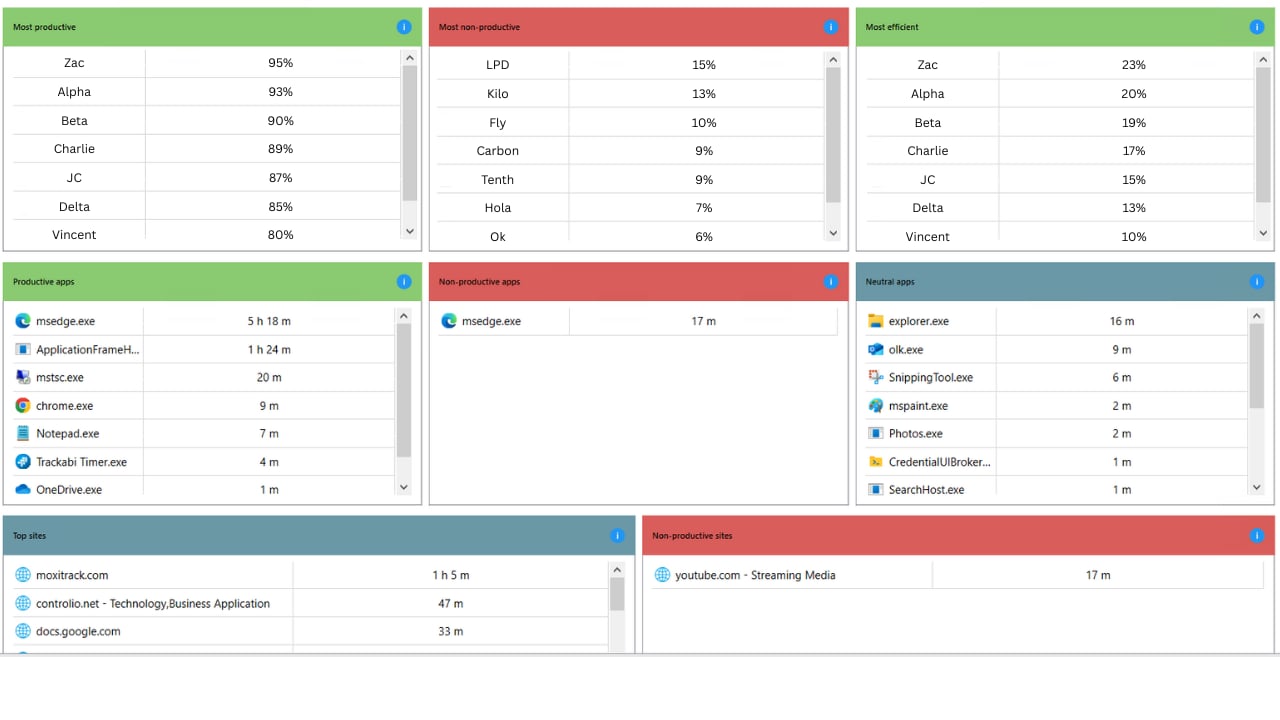The height and width of the screenshot is (720, 1280).
Task: Open info icon on Most non-productive panel
Action: click(830, 27)
